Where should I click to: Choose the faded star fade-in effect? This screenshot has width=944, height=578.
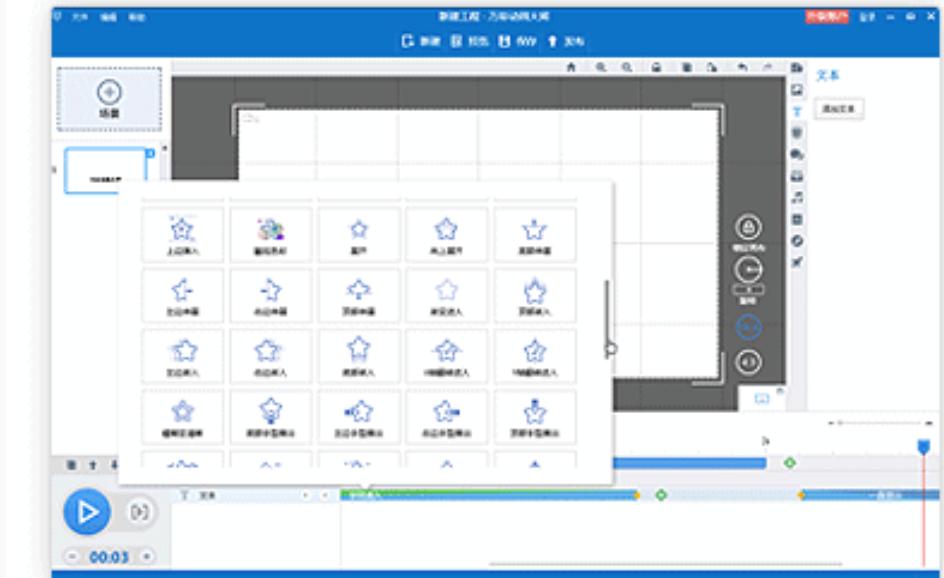(x=446, y=296)
